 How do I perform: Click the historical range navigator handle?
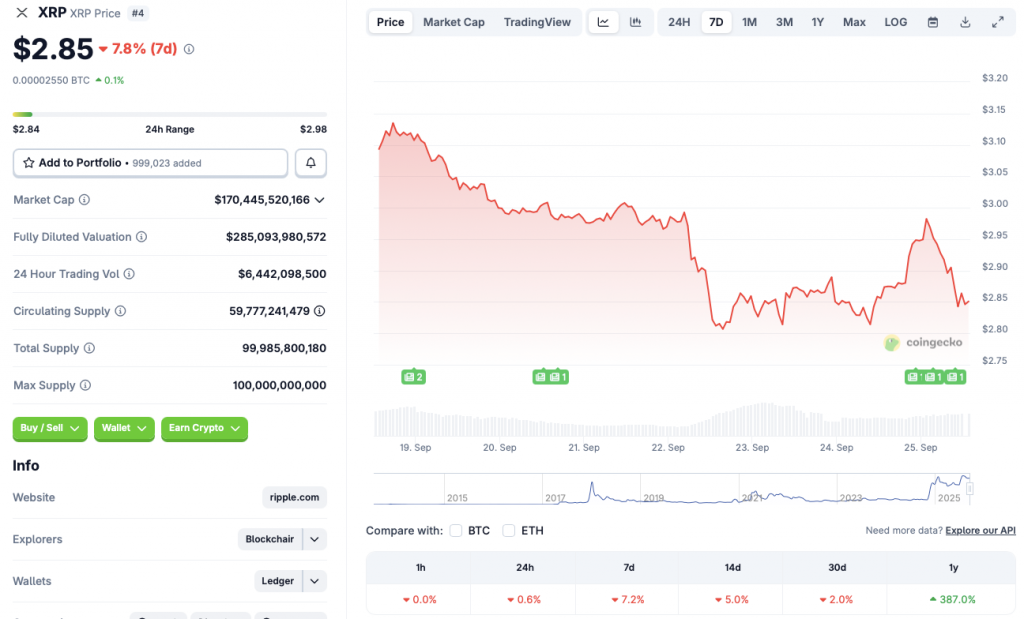click(x=969, y=489)
